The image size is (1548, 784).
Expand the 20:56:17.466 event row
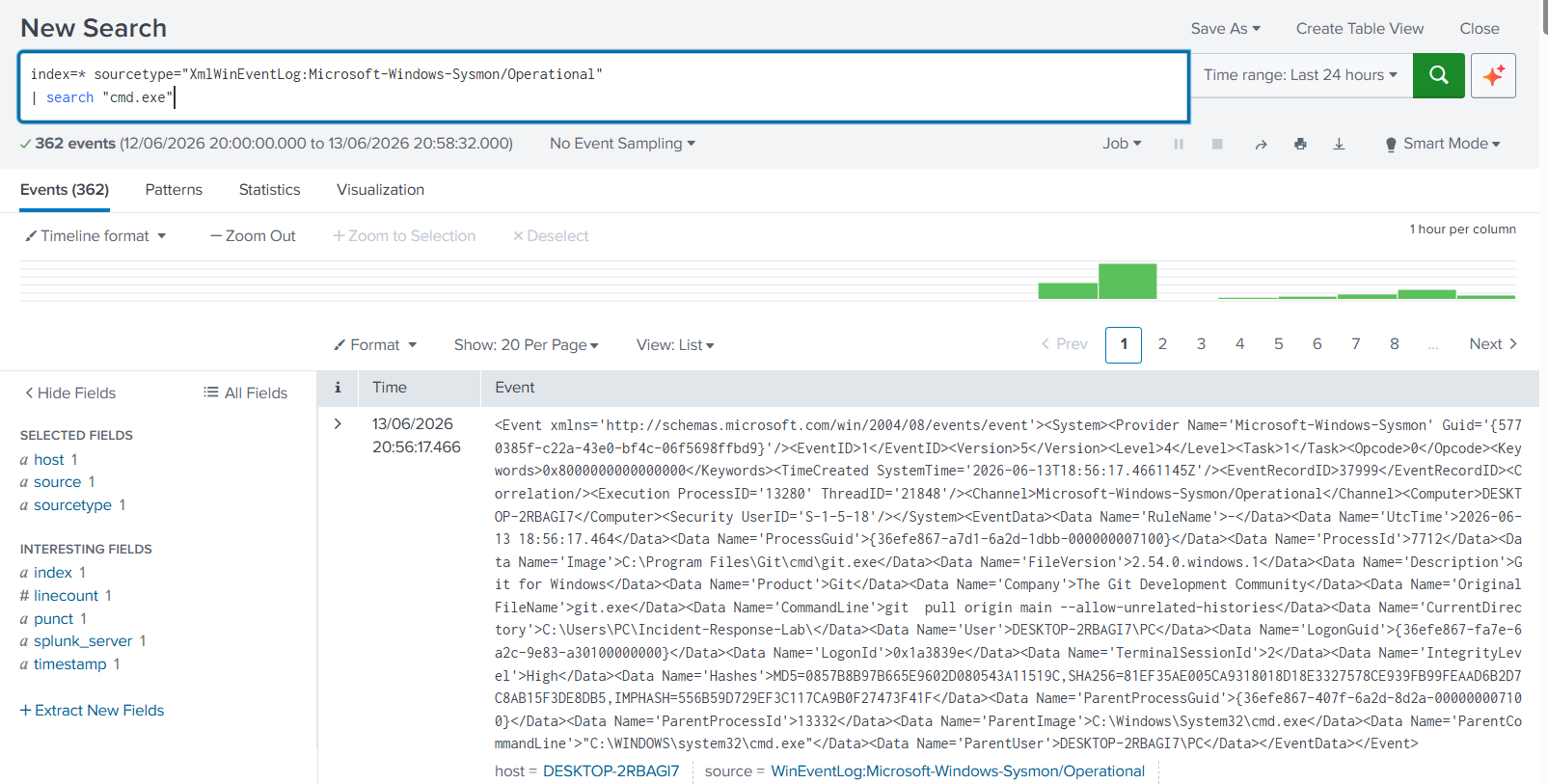(x=338, y=424)
